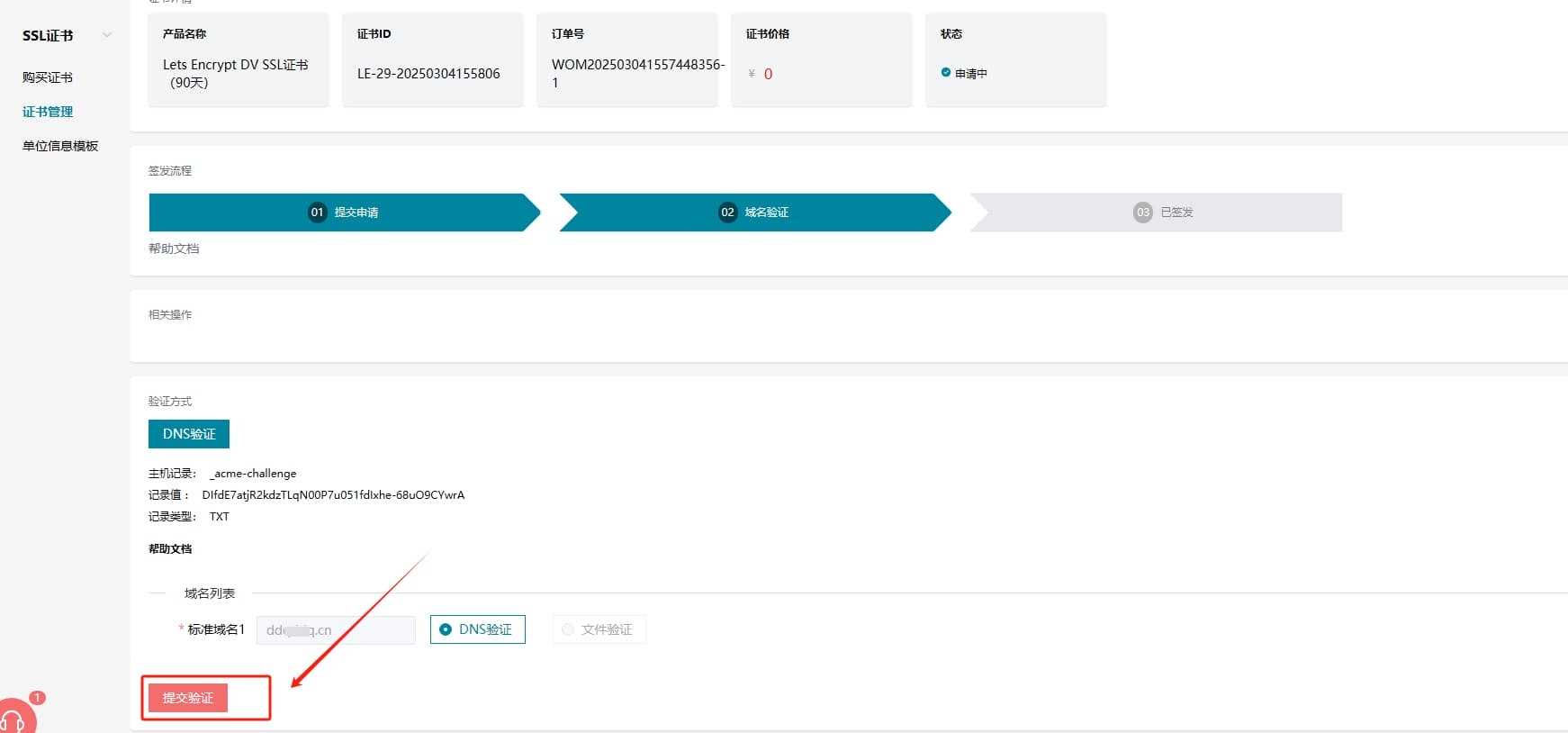Click the 记录值 DNS record value text
The width and height of the screenshot is (1568, 733).
(x=333, y=495)
